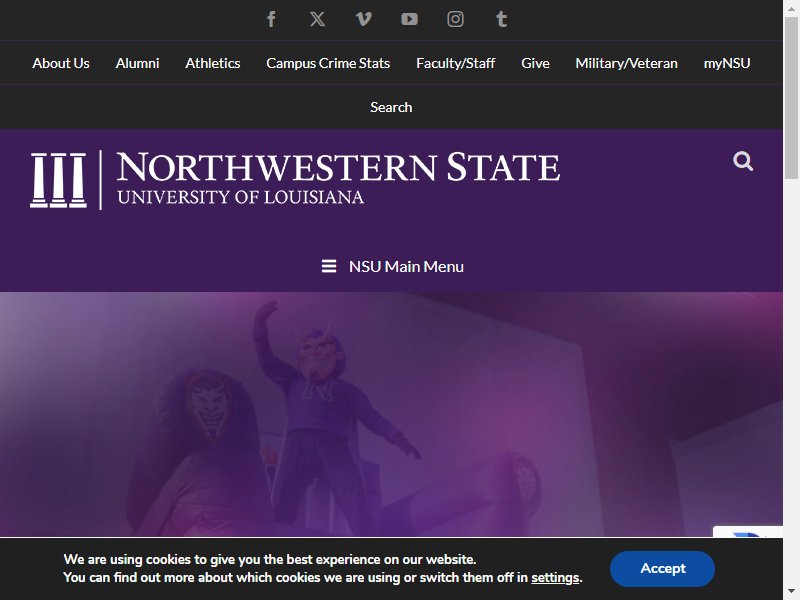Image resolution: width=800 pixels, height=600 pixels.
Task: Click the reCAPTCHA badge
Action: [x=748, y=532]
